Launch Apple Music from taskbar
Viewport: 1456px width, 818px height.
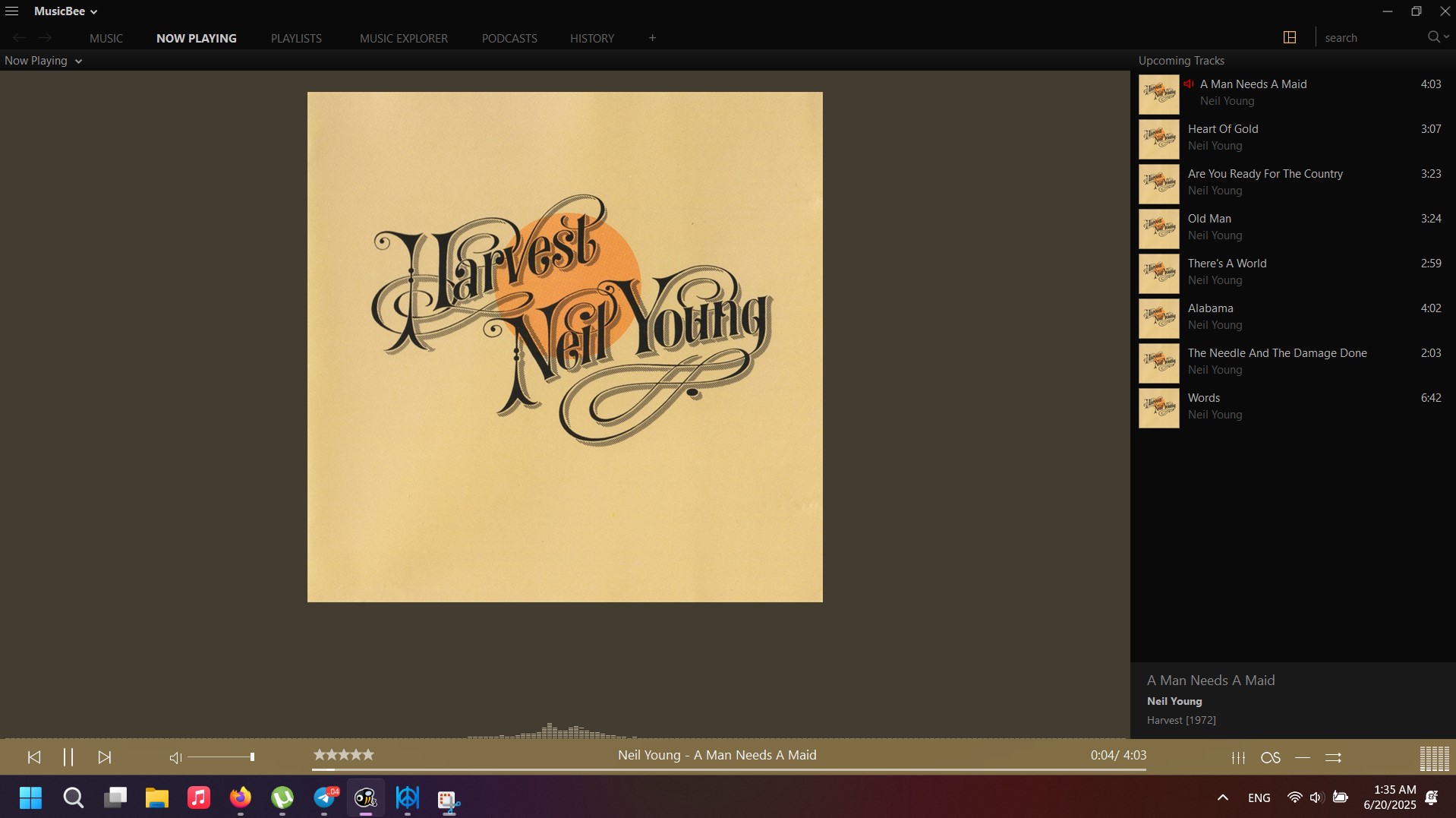coord(199,797)
